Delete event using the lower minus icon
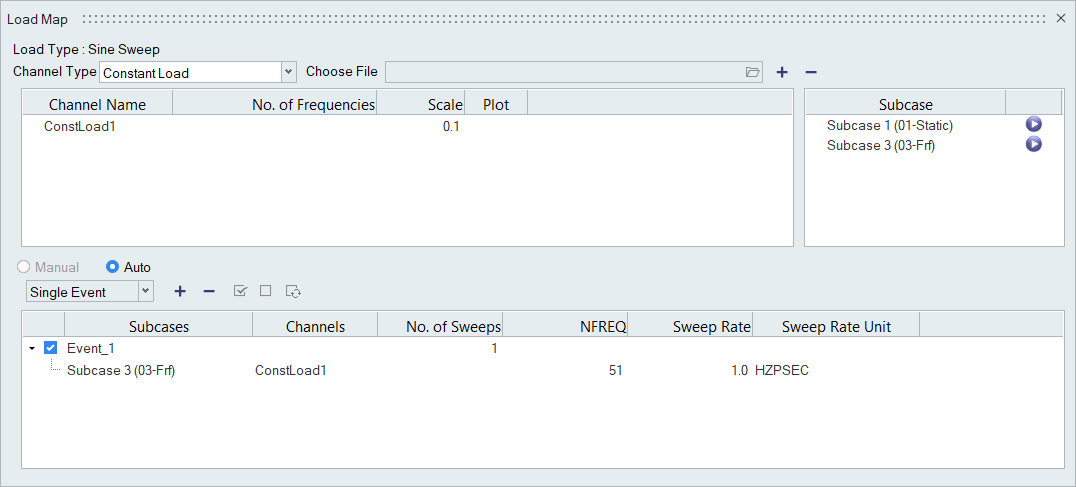This screenshot has height=487, width=1076. point(209,291)
